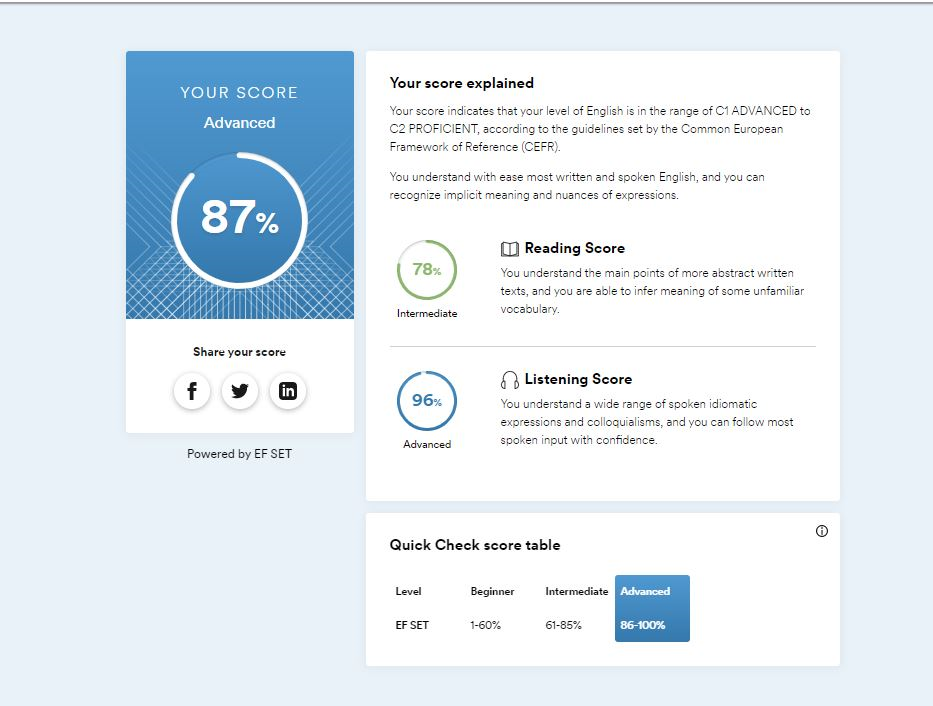Screen dimensions: 933x706
Task: Select the highlighted Advanced column header
Action: (x=645, y=591)
